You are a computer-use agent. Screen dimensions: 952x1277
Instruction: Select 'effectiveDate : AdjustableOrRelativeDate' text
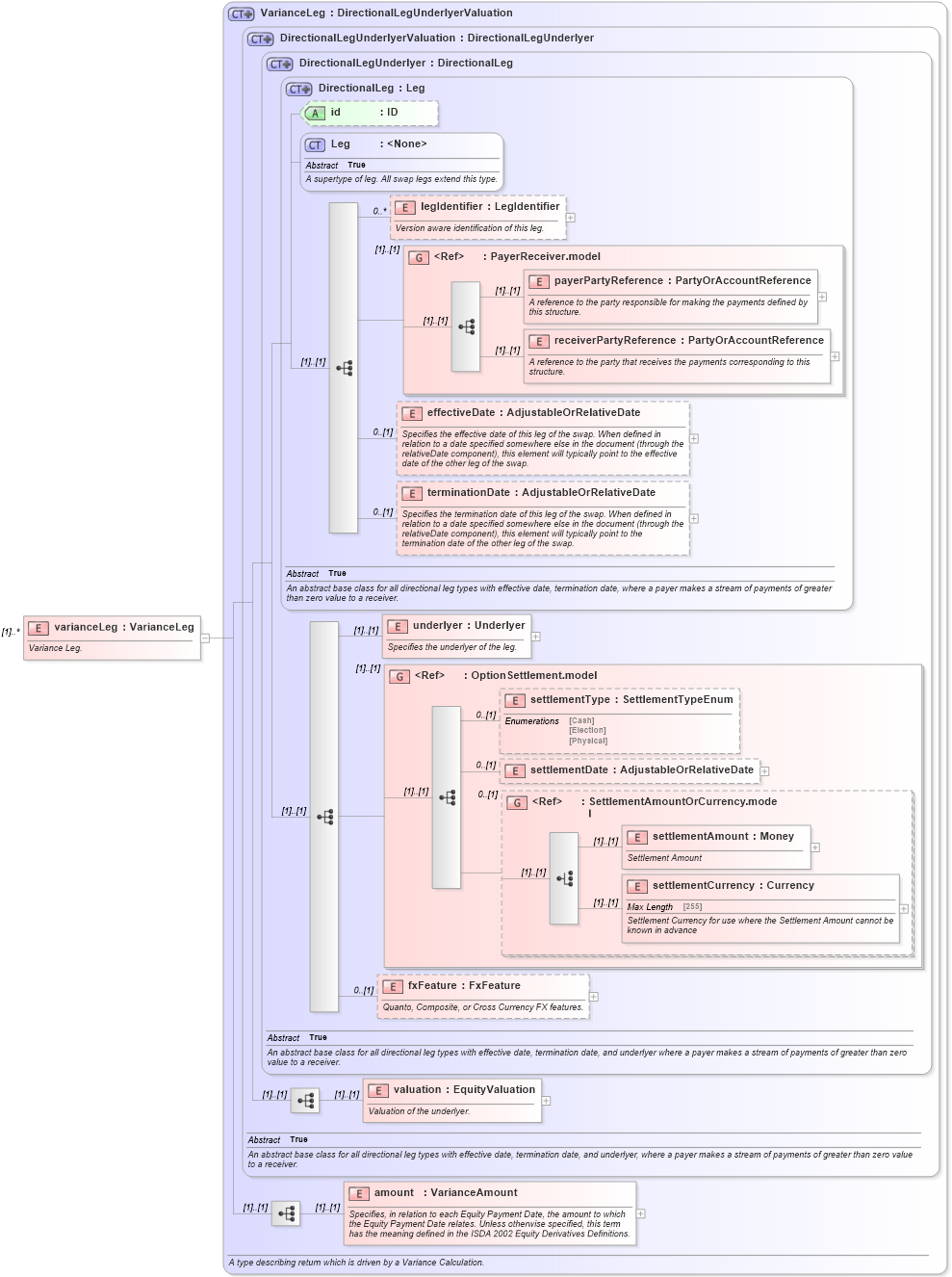[534, 413]
